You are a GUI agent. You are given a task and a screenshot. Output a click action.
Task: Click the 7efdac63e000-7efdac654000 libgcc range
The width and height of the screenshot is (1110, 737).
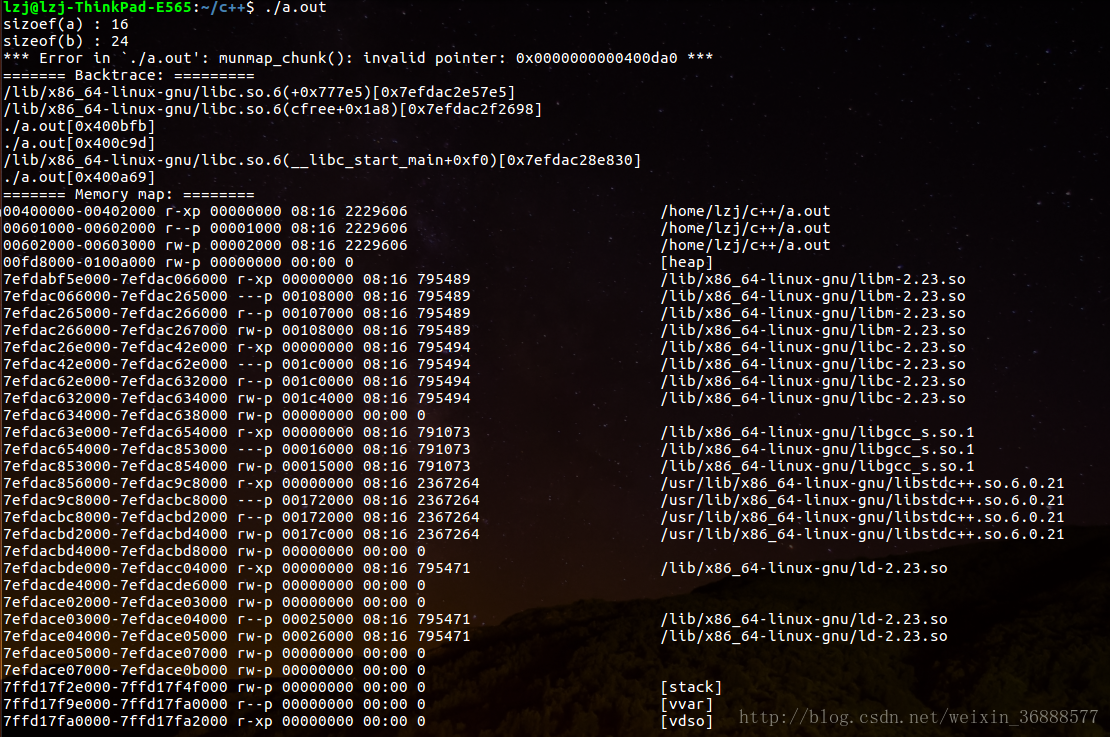[115, 433]
